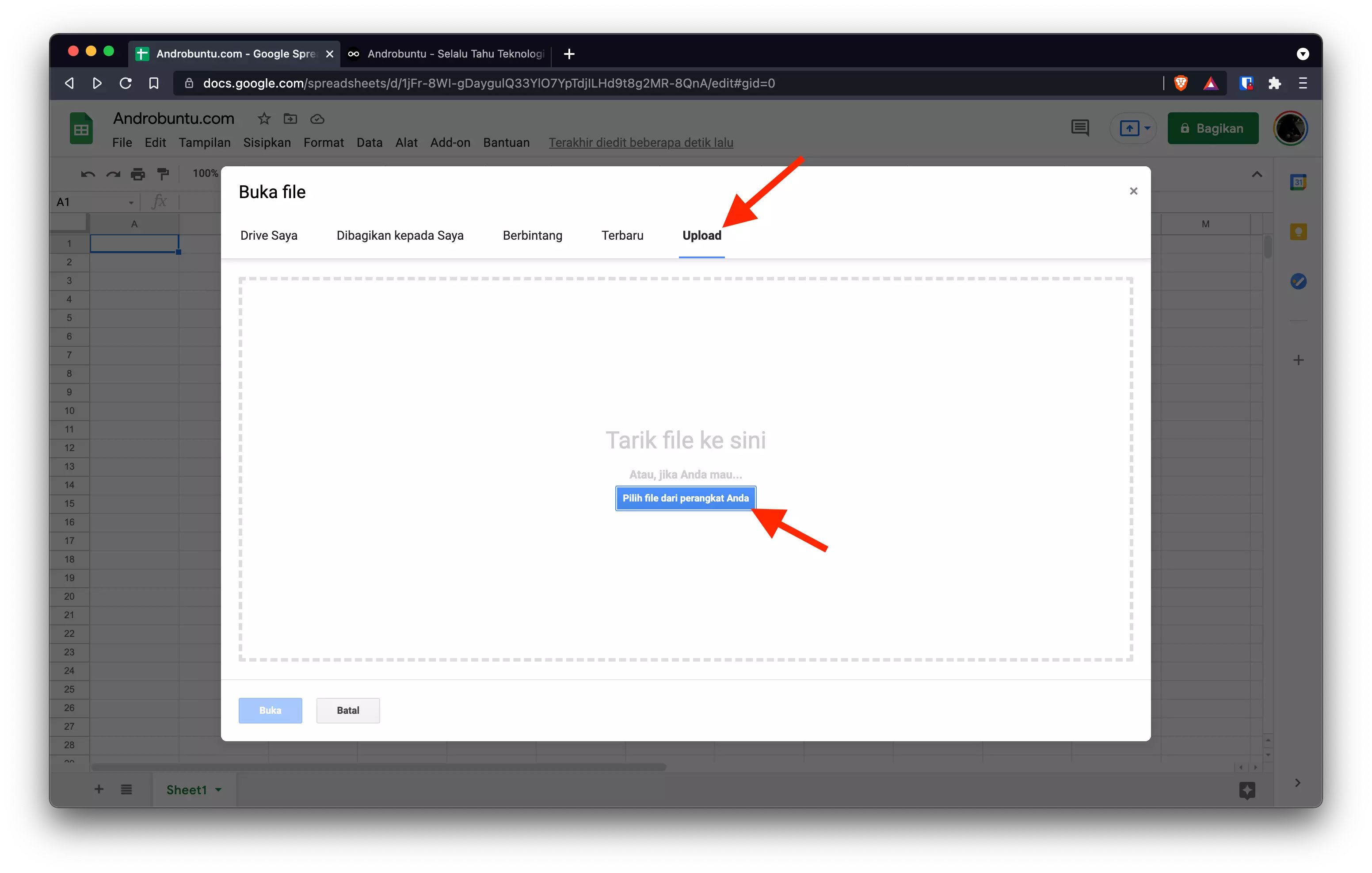This screenshot has height=873, width=1372.
Task: Click the bookmark icon in address bar
Action: click(x=154, y=83)
